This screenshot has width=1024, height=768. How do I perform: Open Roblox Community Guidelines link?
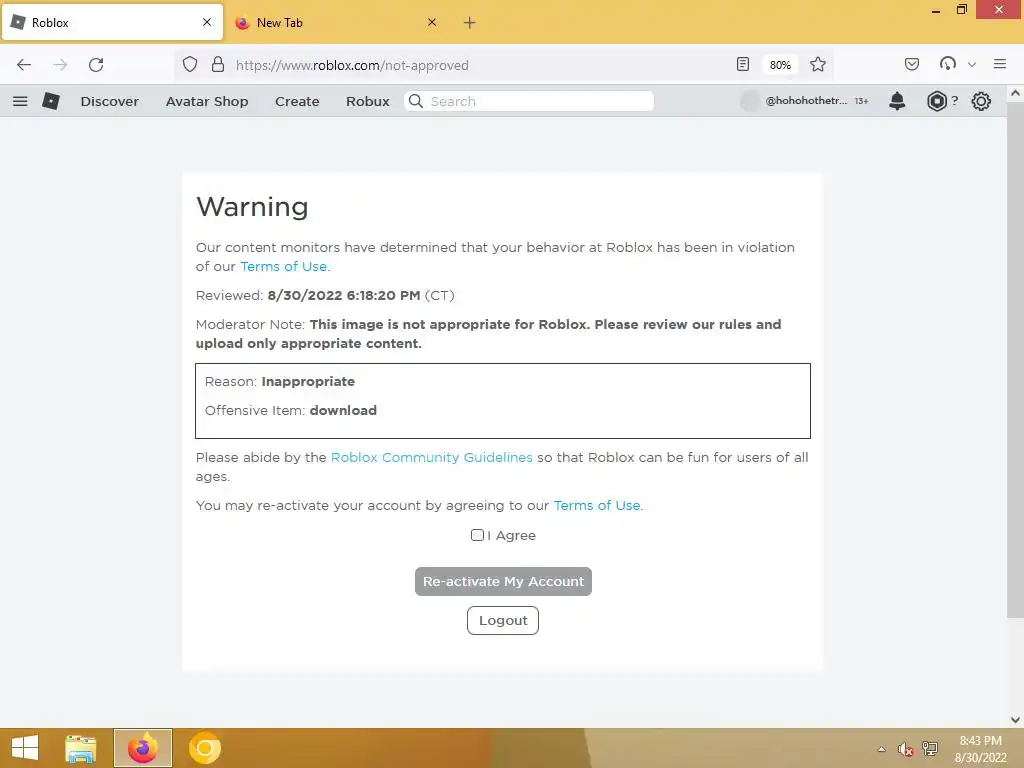point(432,457)
